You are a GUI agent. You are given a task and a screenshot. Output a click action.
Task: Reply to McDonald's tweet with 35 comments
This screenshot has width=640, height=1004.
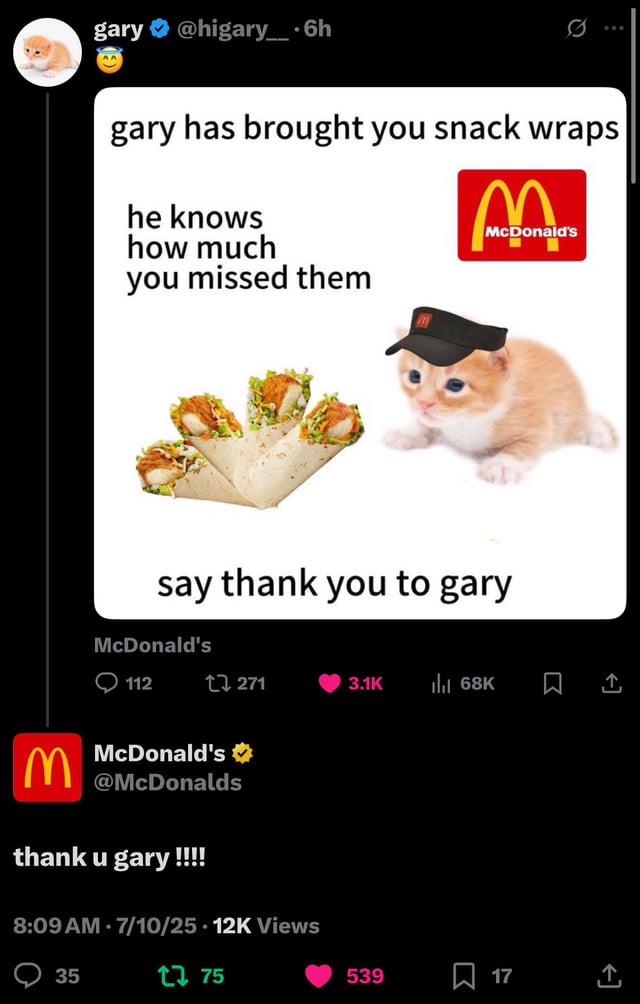click(47, 975)
